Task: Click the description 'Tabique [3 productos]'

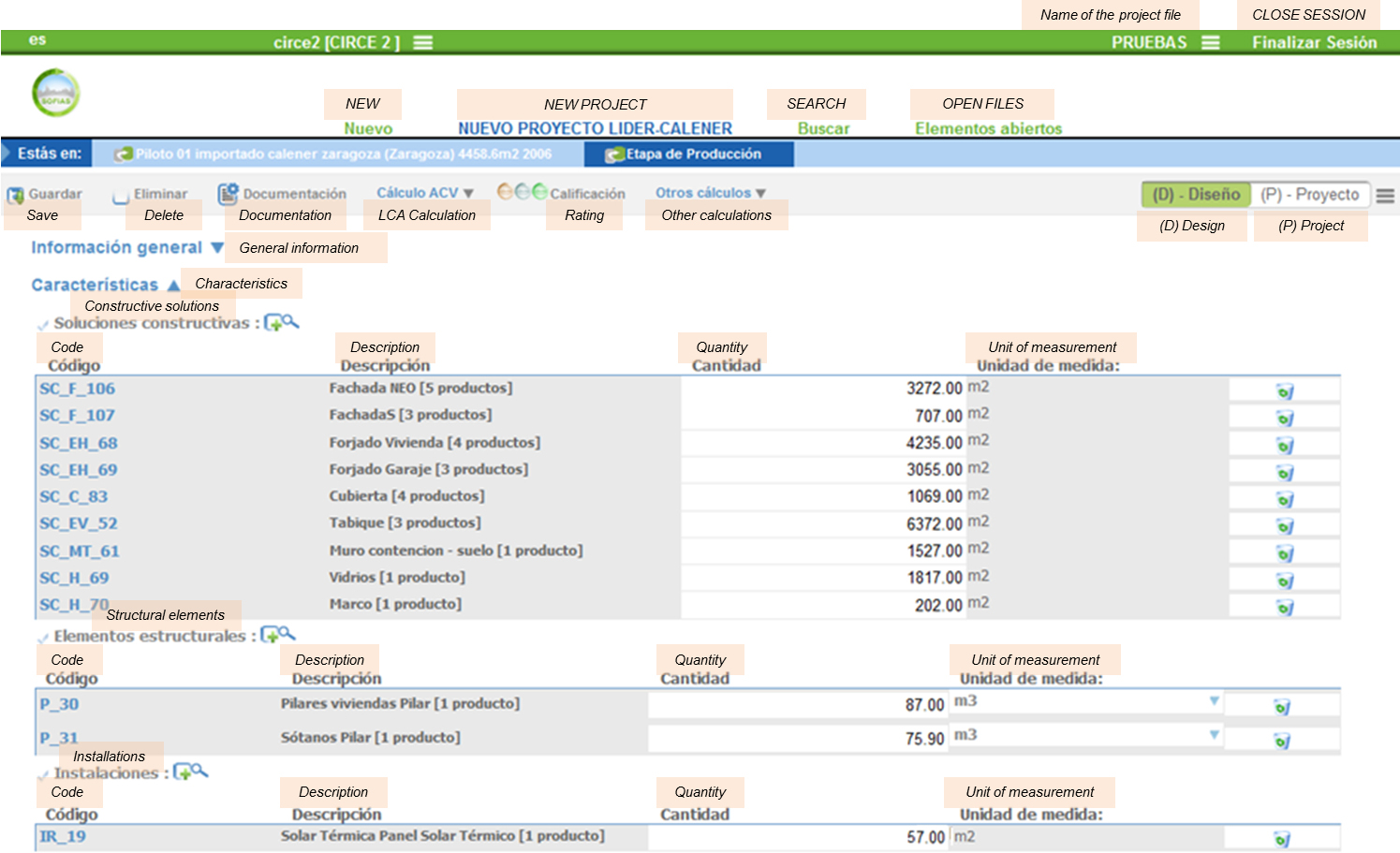Action: pos(405,522)
